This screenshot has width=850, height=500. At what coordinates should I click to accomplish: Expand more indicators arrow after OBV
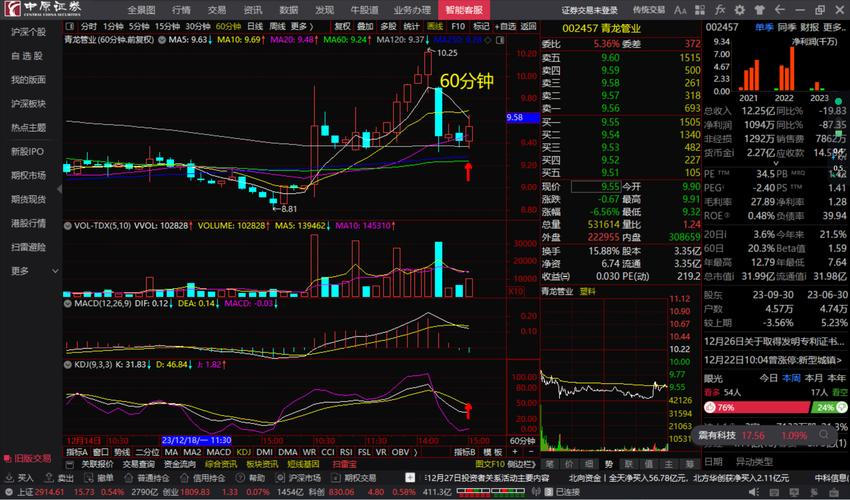click(x=416, y=452)
